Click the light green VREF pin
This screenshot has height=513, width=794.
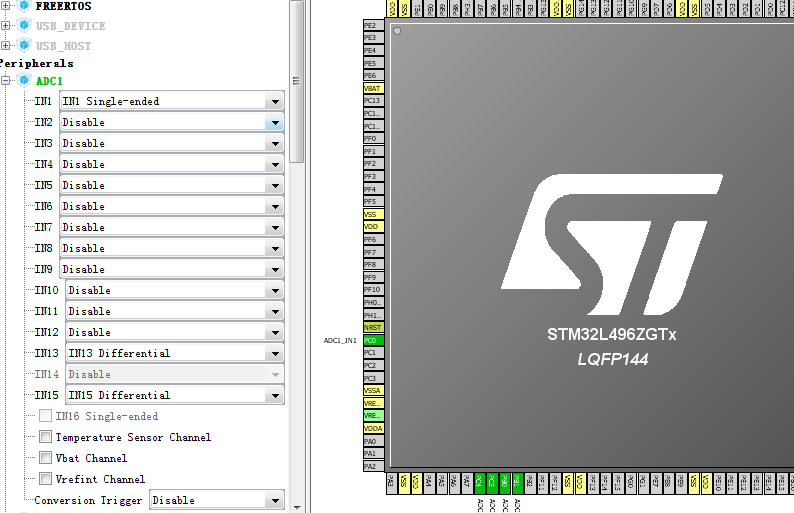pos(373,416)
